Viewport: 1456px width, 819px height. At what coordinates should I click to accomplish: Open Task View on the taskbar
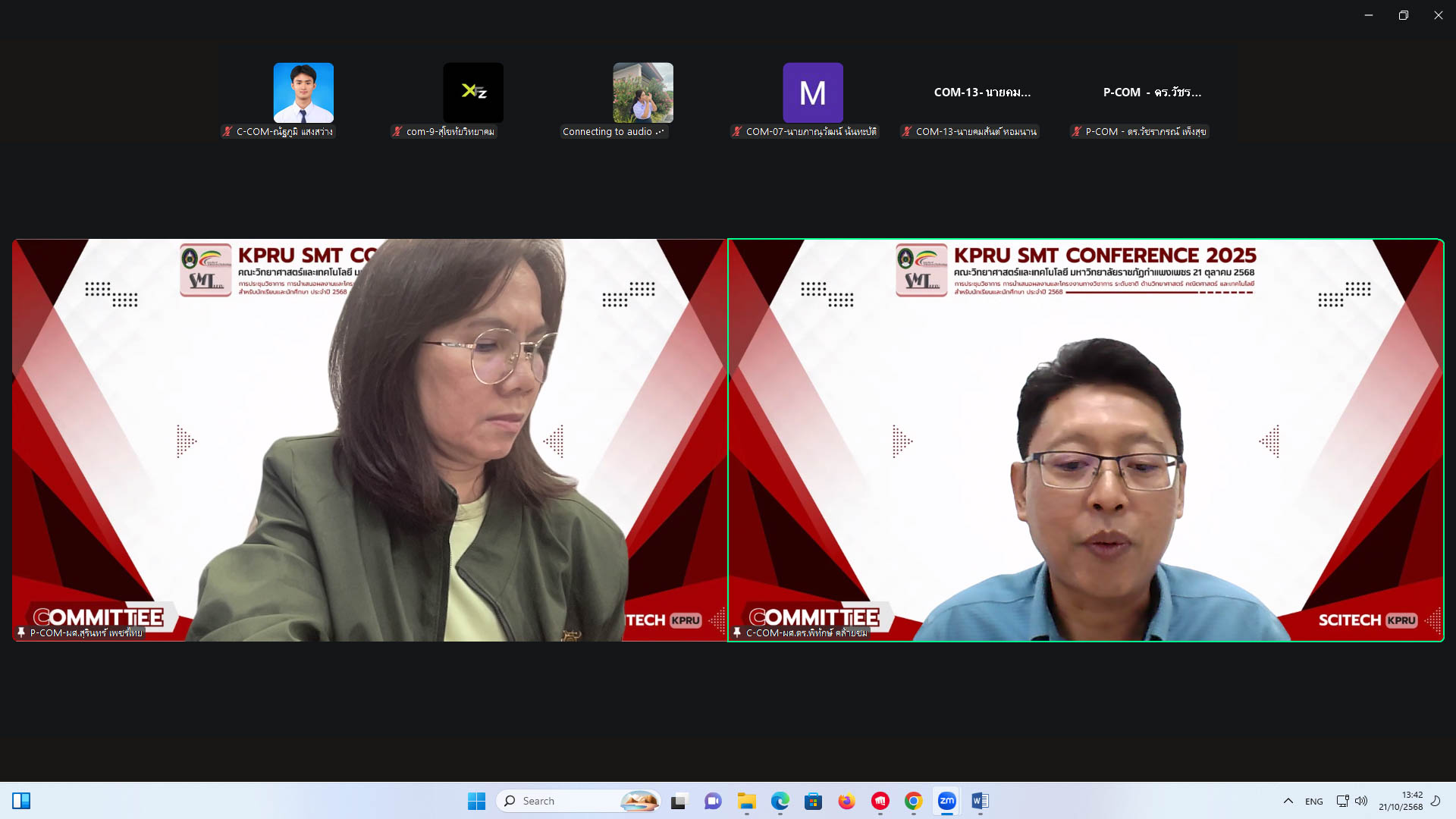click(x=679, y=801)
